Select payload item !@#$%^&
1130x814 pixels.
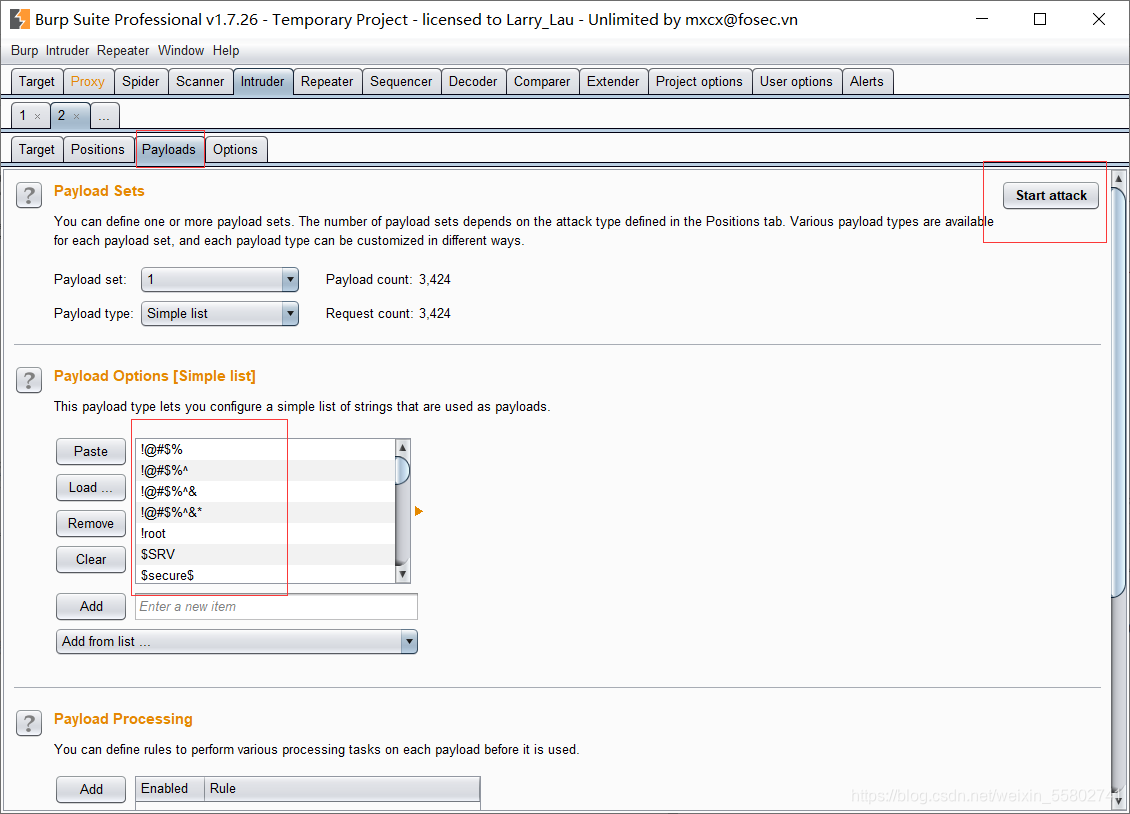pyautogui.click(x=265, y=491)
